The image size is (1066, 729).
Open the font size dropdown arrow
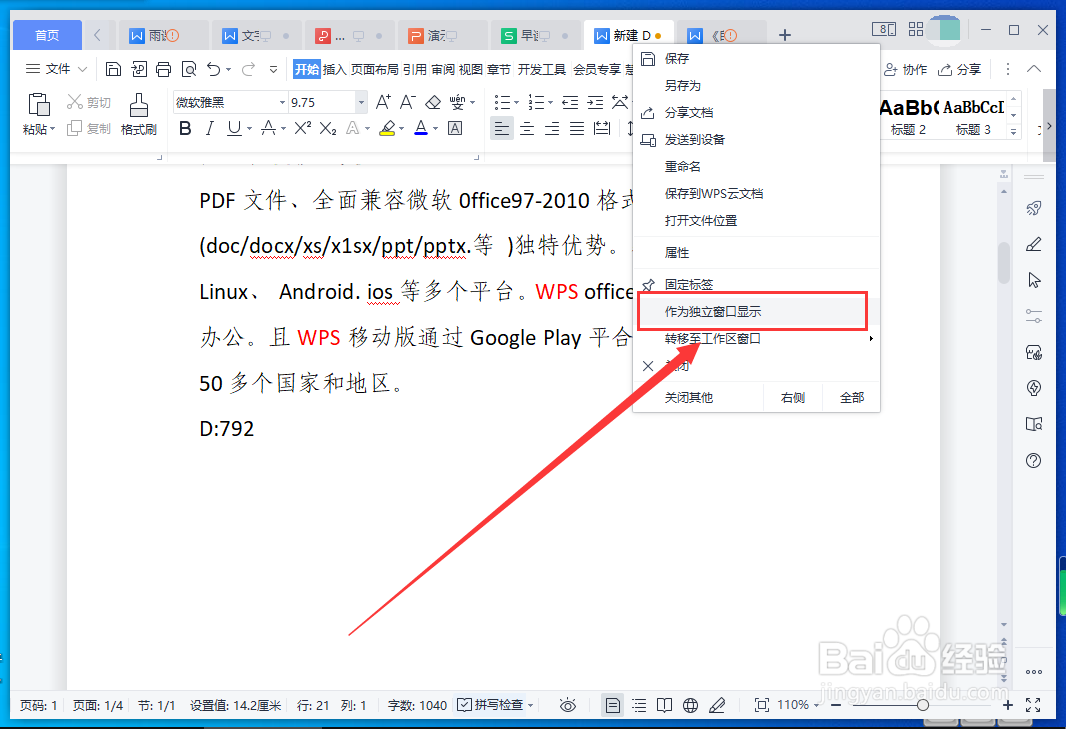coord(361,102)
